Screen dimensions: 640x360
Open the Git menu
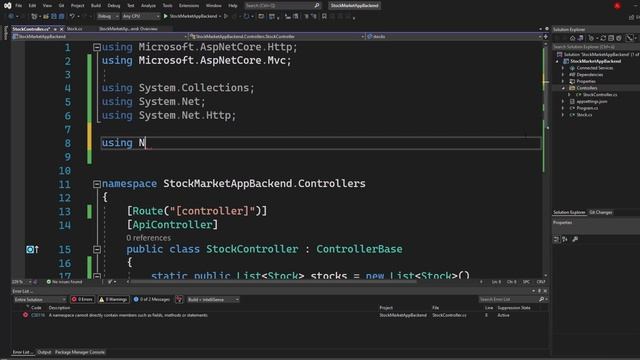click(61, 6)
